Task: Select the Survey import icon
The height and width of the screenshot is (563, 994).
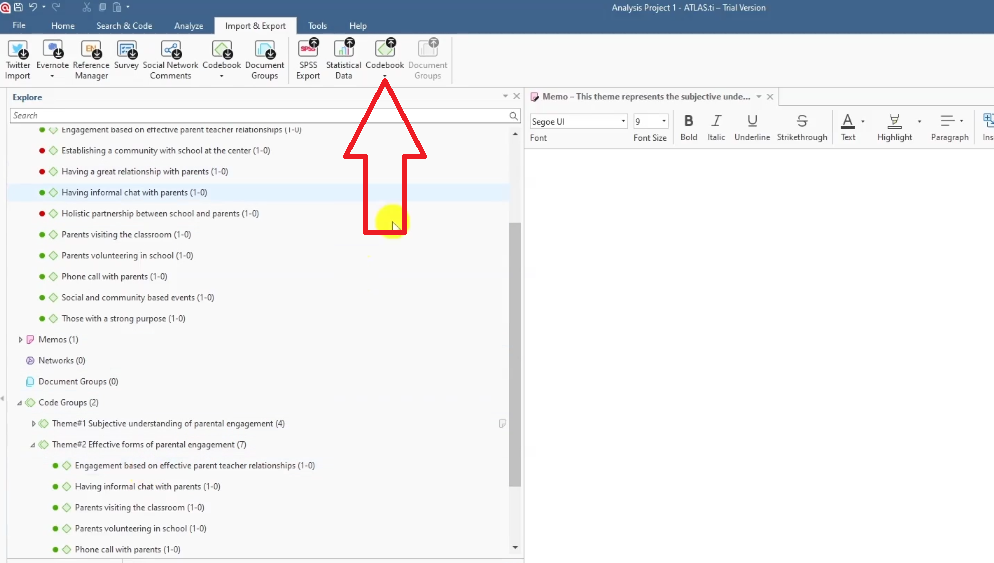Action: click(126, 50)
